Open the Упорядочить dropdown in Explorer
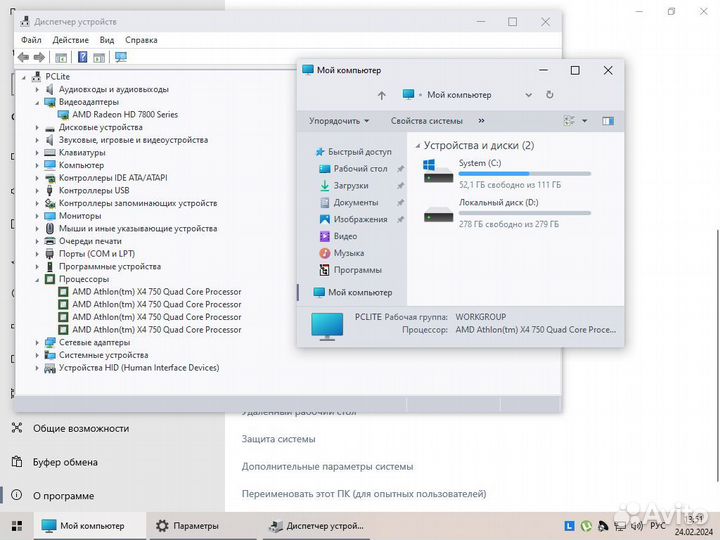 pos(339,121)
